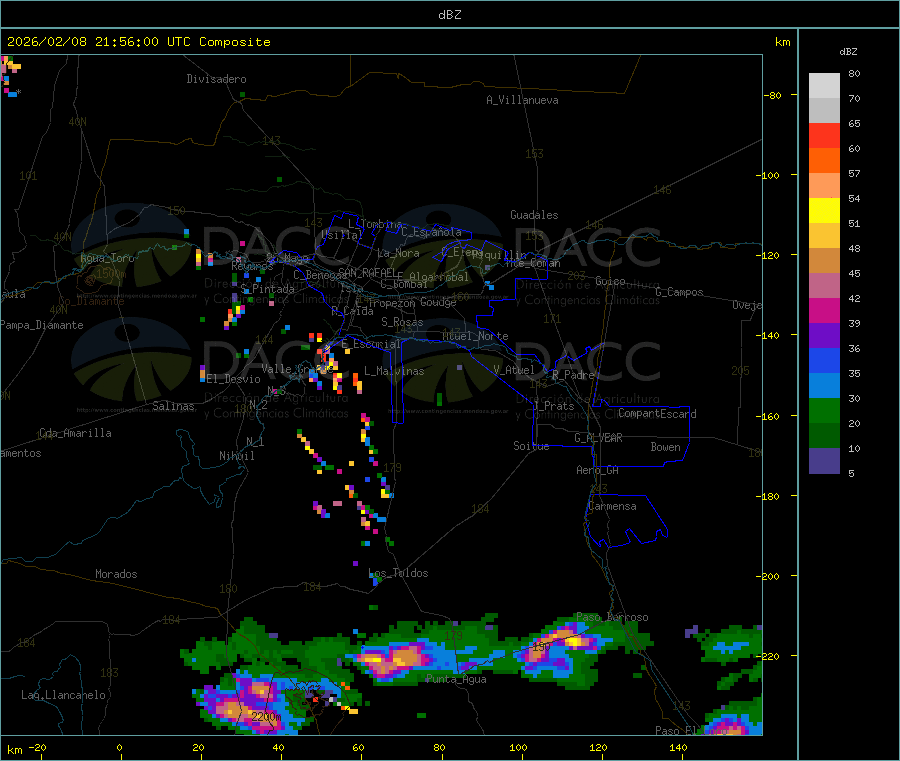Click the Nihuil location label

(x=236, y=456)
